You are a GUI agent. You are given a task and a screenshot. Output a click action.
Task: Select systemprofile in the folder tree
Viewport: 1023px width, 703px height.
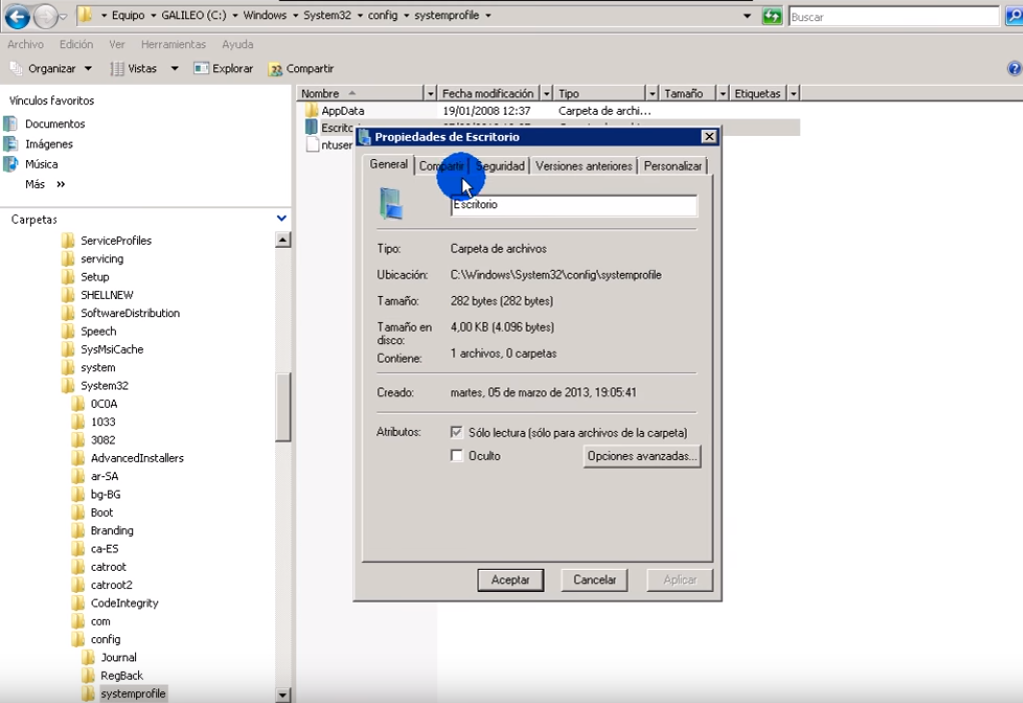(x=132, y=693)
